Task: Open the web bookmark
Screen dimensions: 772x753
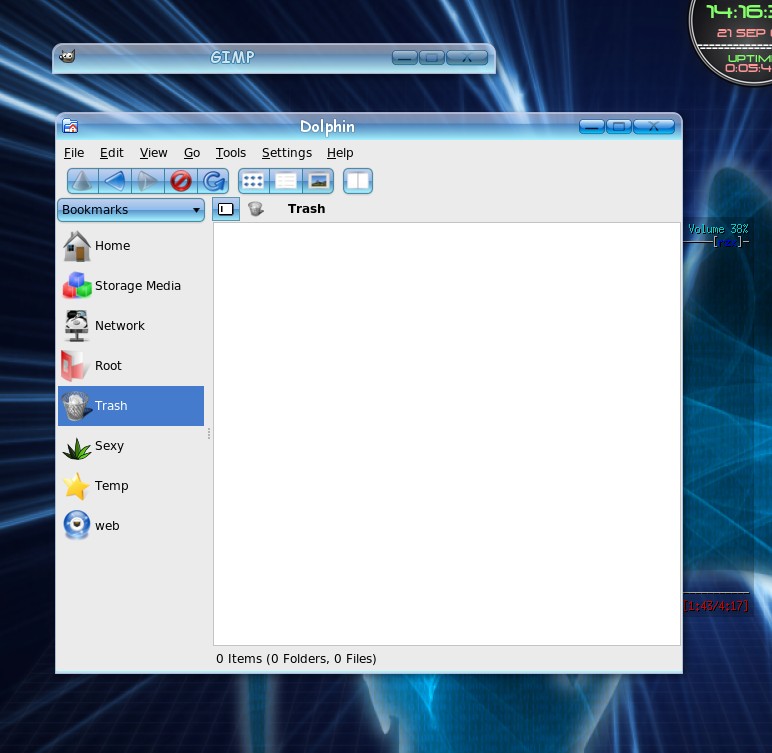Action: coord(131,525)
